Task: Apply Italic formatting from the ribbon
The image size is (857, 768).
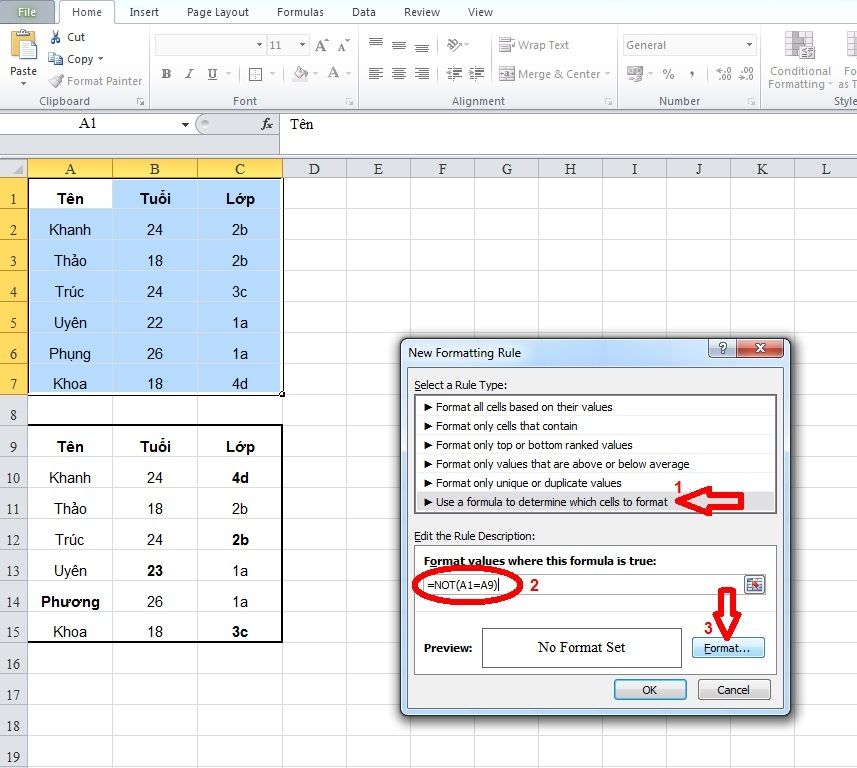Action: tap(189, 74)
